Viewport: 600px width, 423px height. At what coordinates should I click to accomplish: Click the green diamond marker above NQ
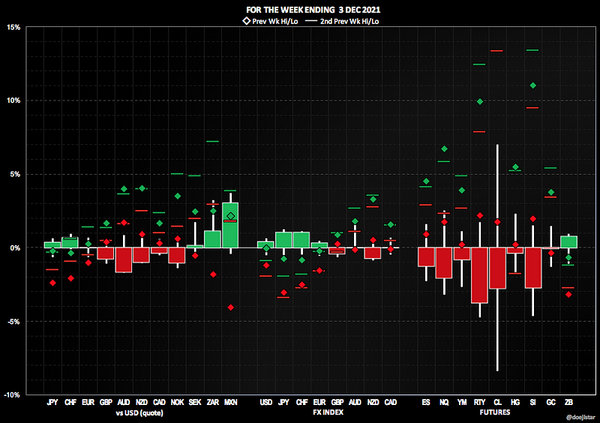coord(444,149)
